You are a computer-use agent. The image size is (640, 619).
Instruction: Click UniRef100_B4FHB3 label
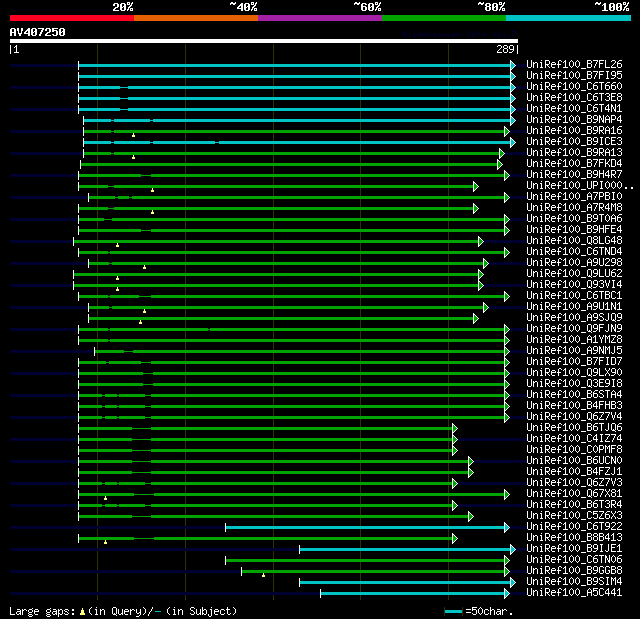574,406
